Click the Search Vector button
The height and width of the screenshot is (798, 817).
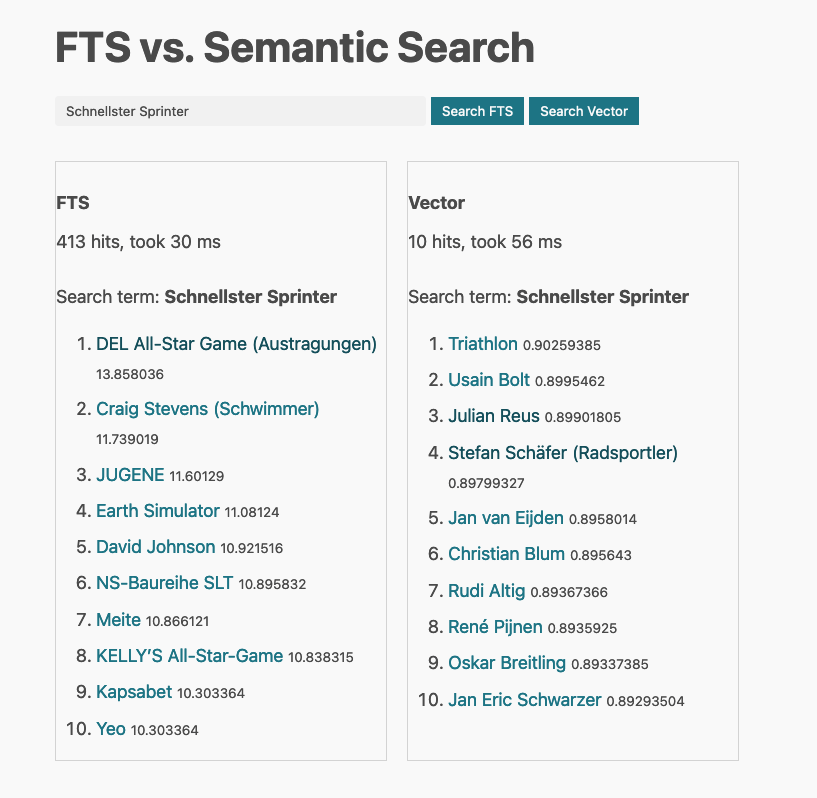[584, 111]
